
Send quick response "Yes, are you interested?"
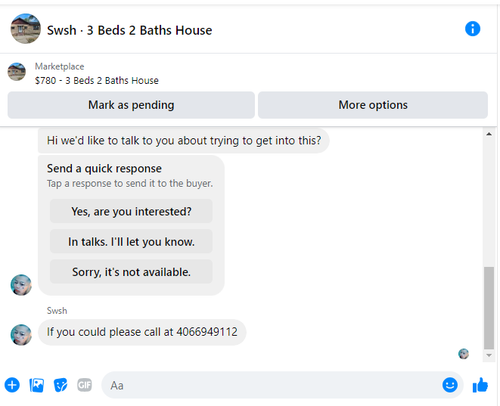131,211
